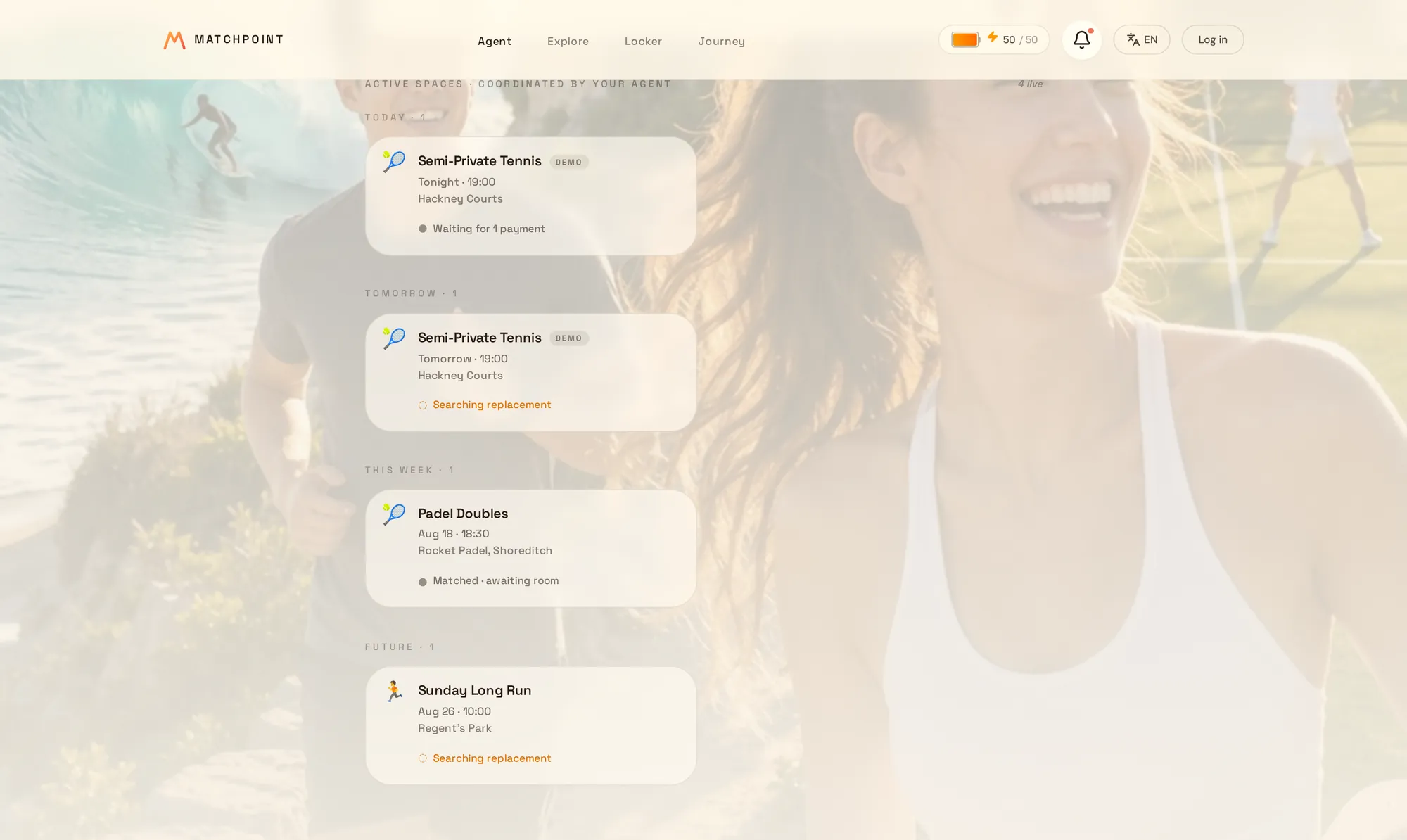Open the Agent tab
Screen dimensions: 1407x840
(x=495, y=41)
